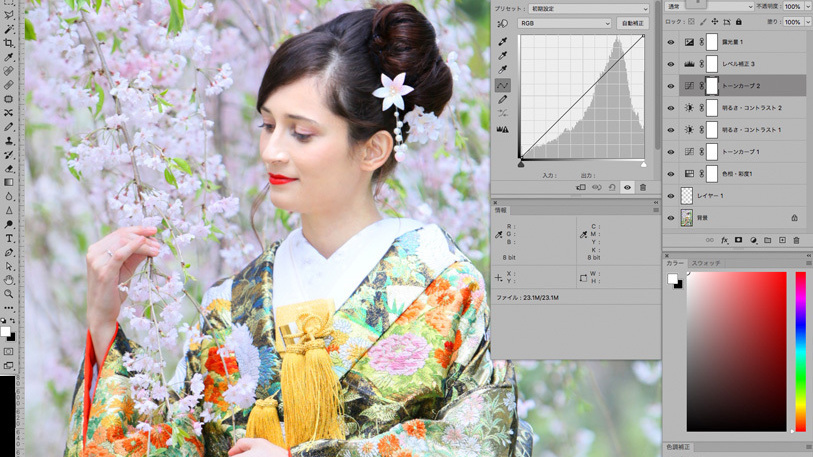The image size is (813, 457).
Task: Pick the Zoom tool
Action: pos(9,294)
